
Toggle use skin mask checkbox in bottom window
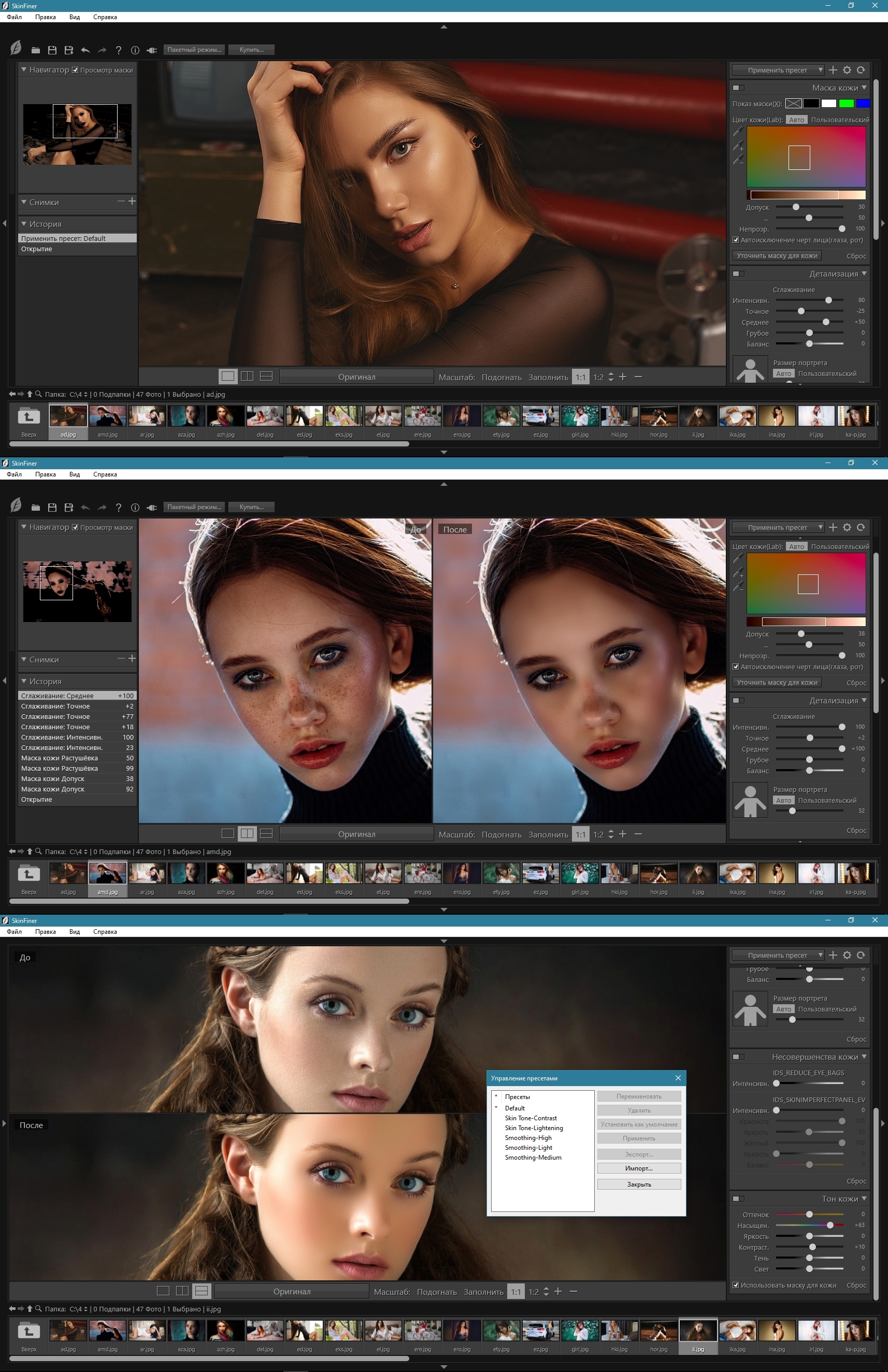735,1285
